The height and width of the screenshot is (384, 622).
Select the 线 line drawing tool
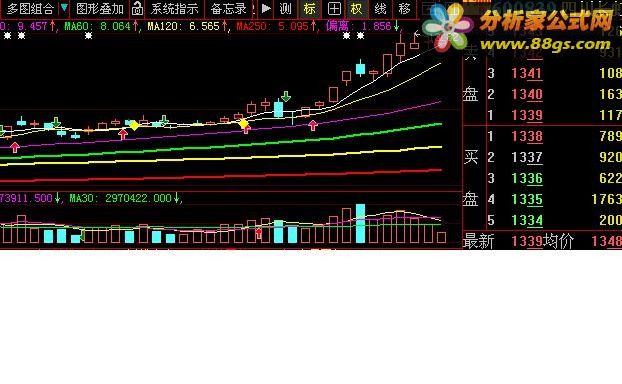[380, 9]
